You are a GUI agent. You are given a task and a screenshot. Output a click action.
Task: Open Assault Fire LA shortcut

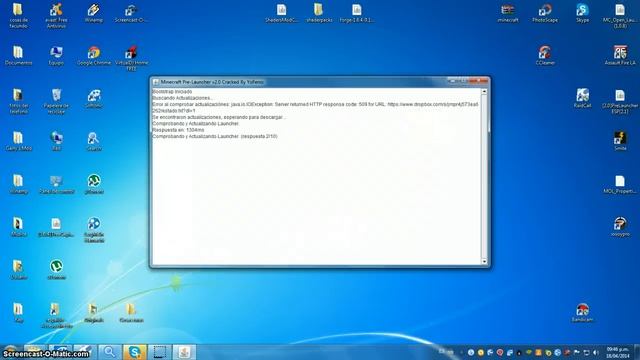click(620, 56)
